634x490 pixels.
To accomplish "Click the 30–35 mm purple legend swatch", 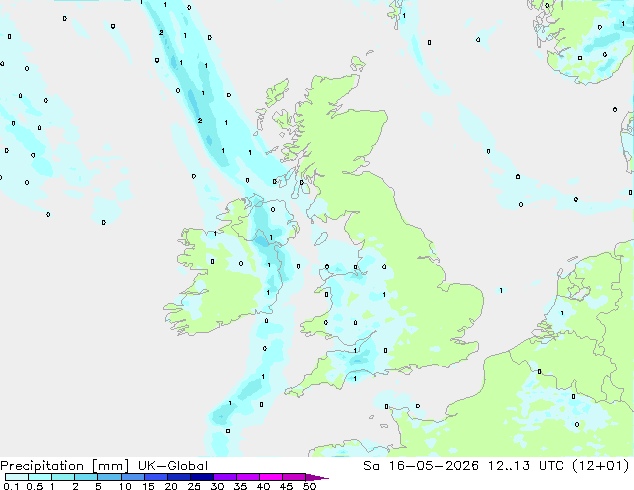I will click(x=225, y=477).
